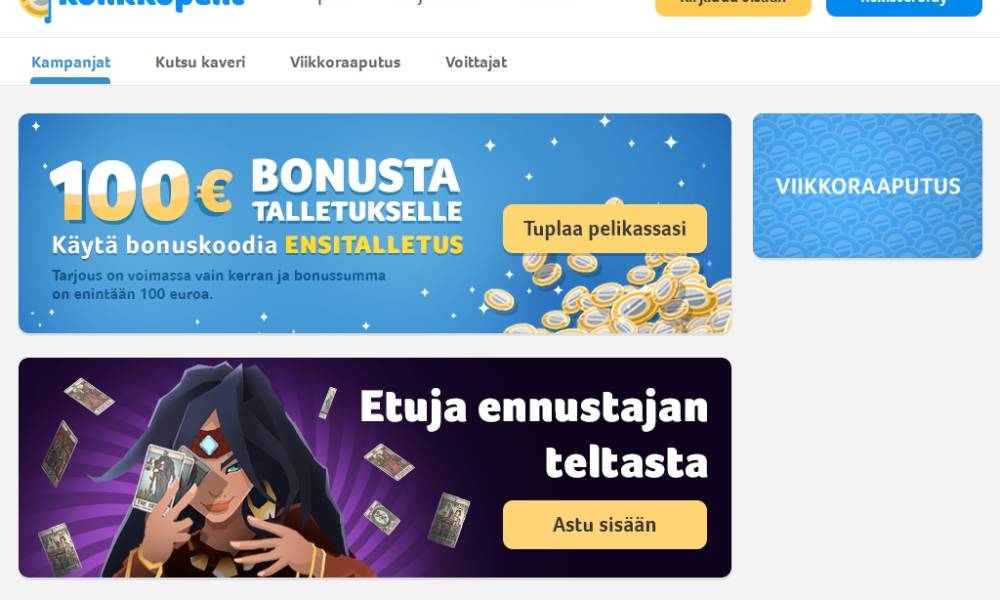Viewport: 1000px width, 600px height.
Task: Click the fortune teller character illustration
Action: click(223, 470)
